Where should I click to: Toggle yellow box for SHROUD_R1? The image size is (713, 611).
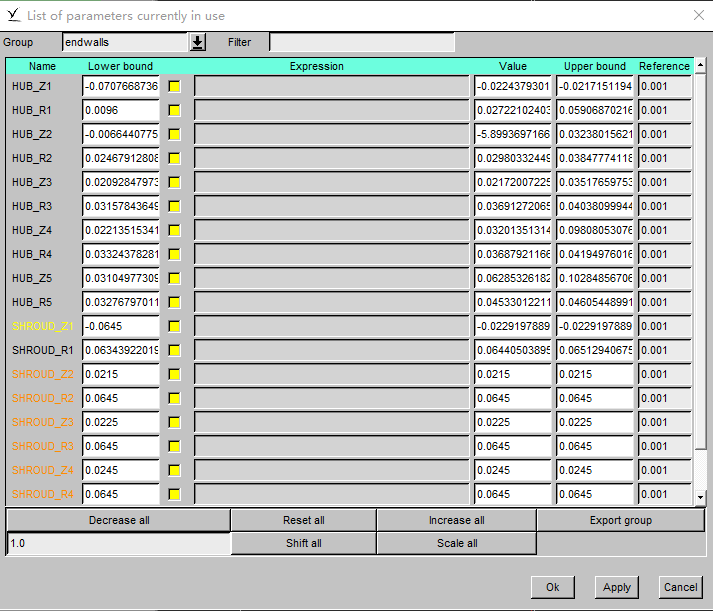tap(174, 351)
